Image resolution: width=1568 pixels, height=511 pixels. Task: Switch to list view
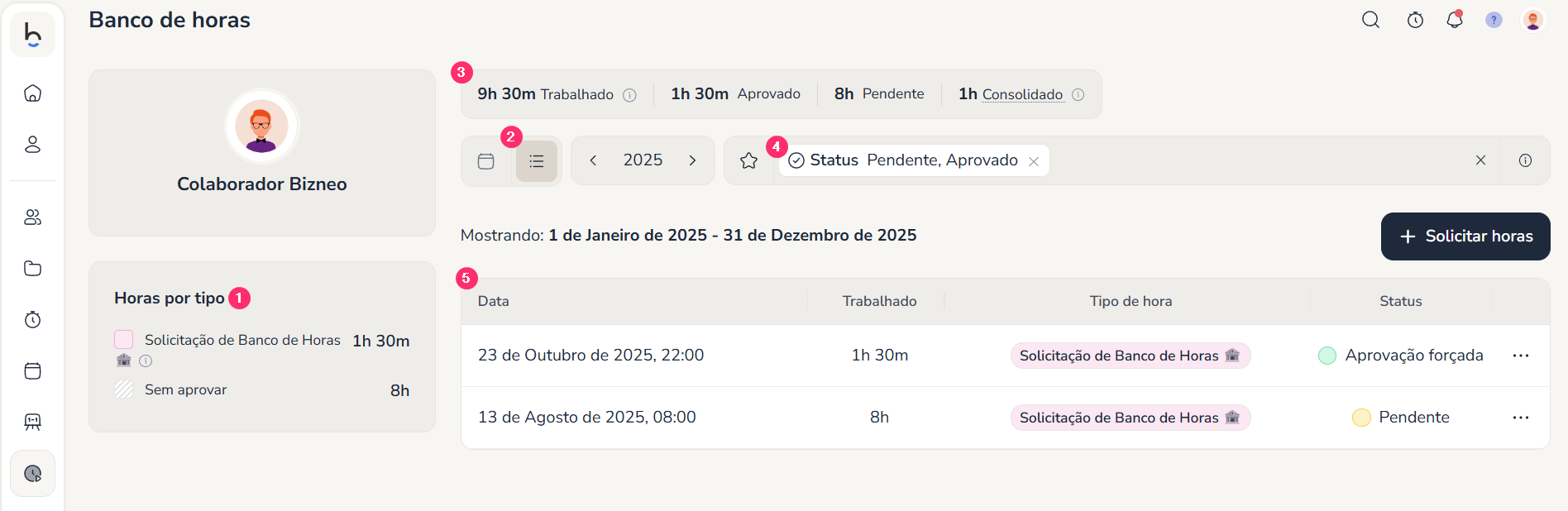coord(537,161)
